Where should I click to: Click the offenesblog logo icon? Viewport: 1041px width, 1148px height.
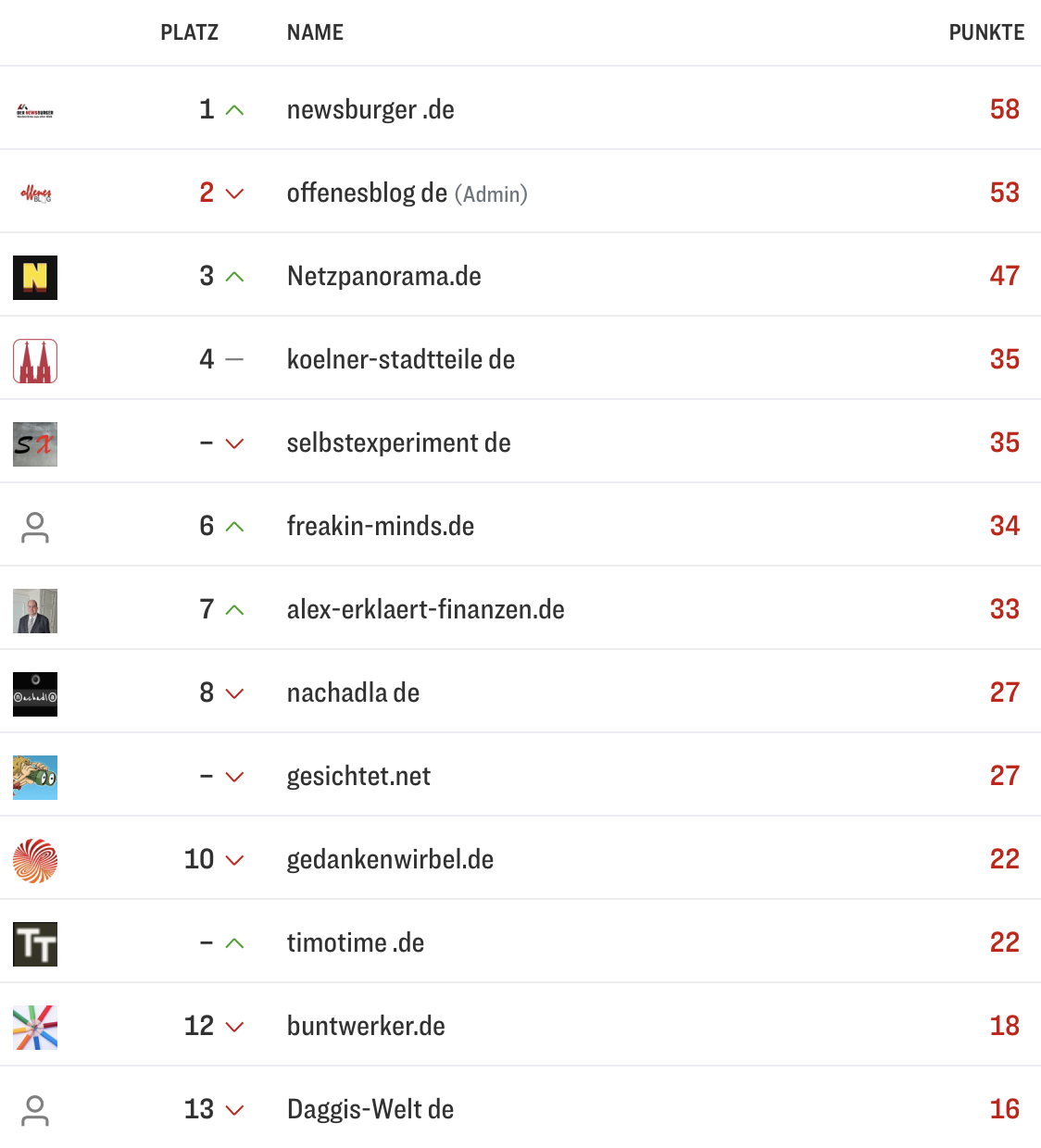(x=34, y=193)
